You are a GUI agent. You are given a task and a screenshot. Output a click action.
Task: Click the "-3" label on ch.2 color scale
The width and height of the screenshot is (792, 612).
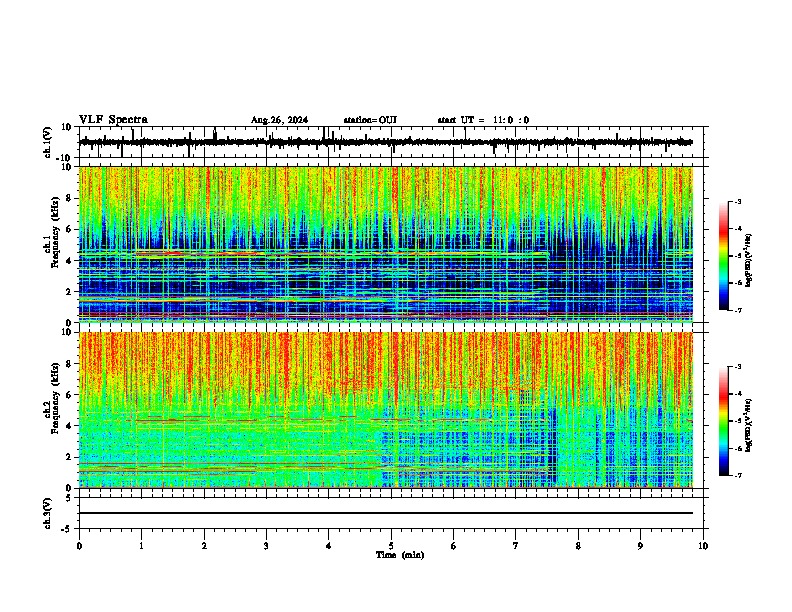737,367
